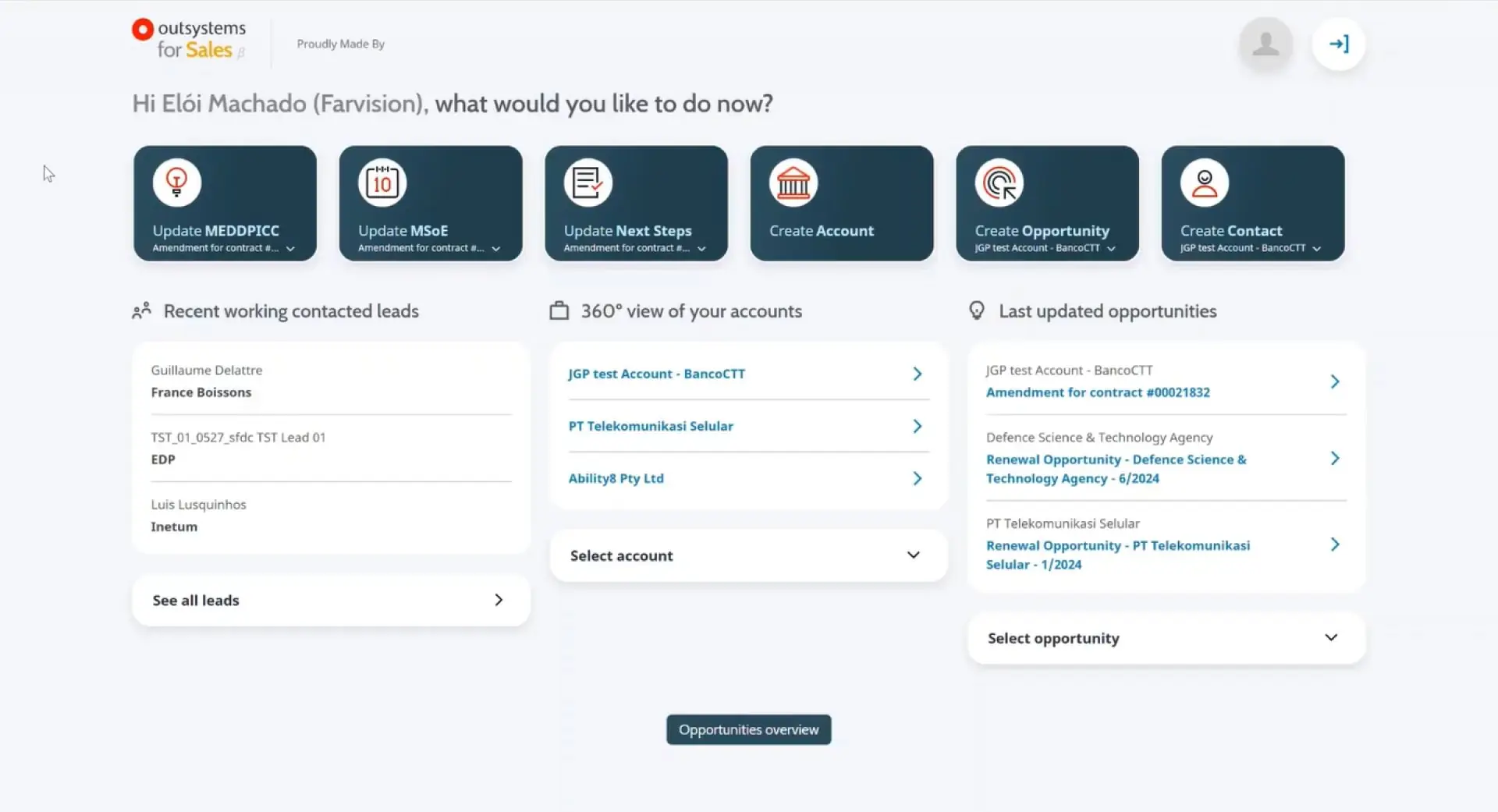Click the arrow next to Amendment for contract #00021832
The image size is (1498, 812).
pyautogui.click(x=1335, y=381)
